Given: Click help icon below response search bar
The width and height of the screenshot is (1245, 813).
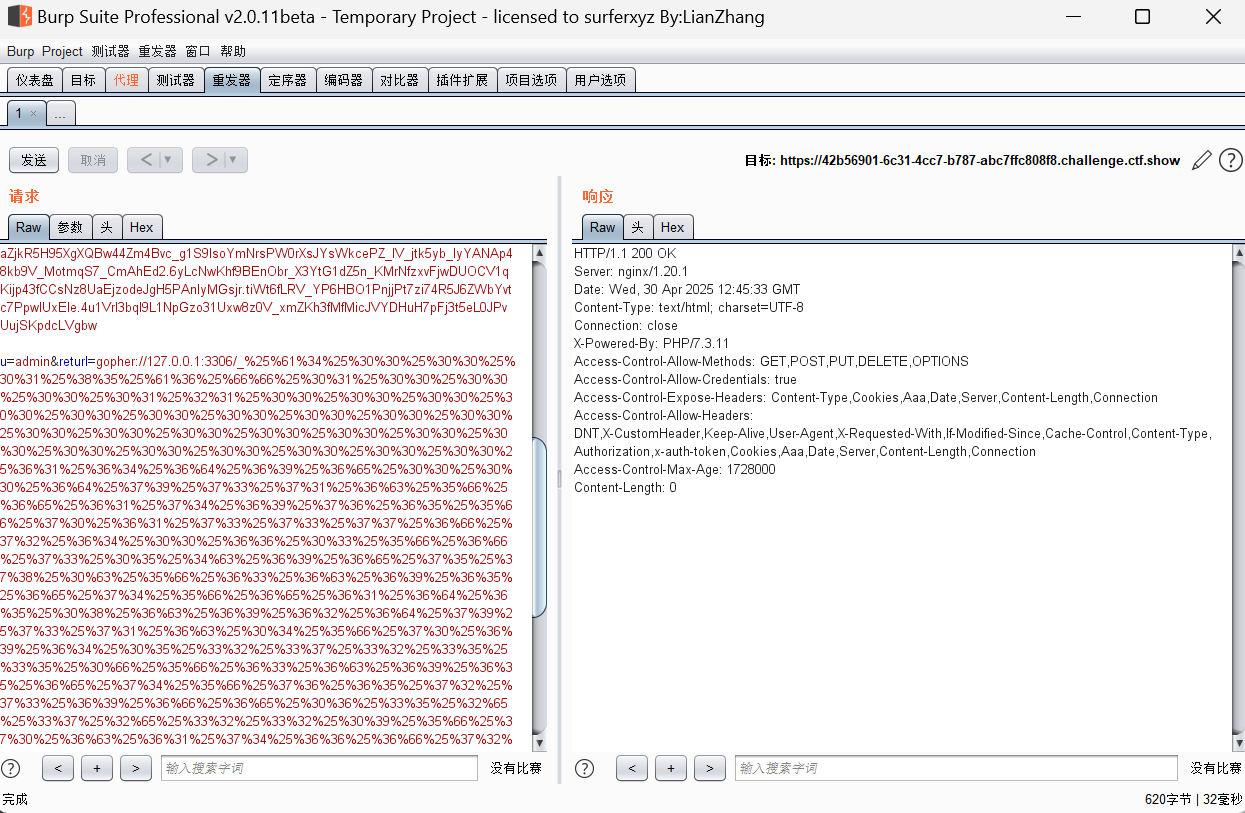Looking at the screenshot, I should click(585, 768).
